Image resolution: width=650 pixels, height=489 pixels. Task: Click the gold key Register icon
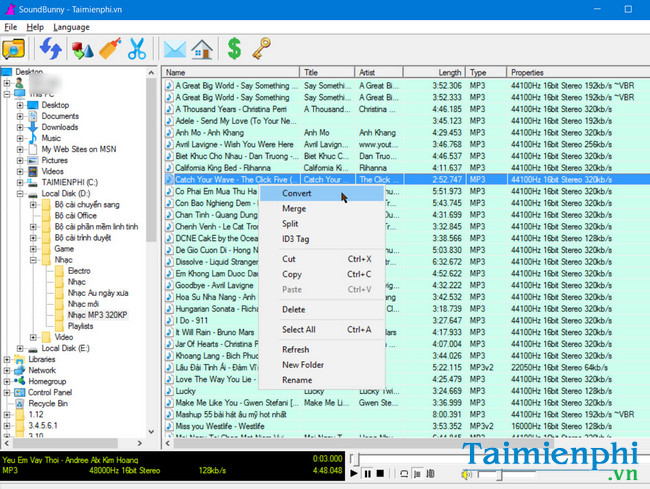tap(262, 48)
